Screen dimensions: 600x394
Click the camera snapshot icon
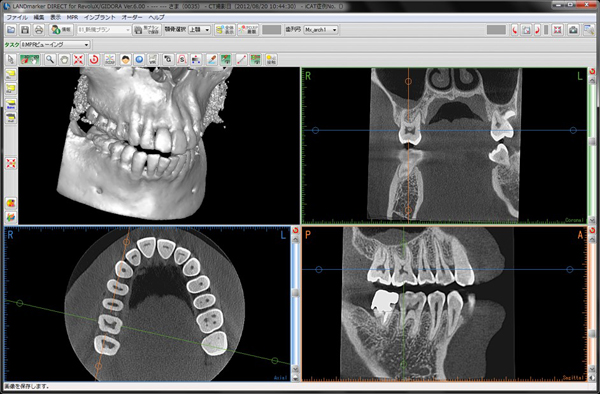(573, 30)
